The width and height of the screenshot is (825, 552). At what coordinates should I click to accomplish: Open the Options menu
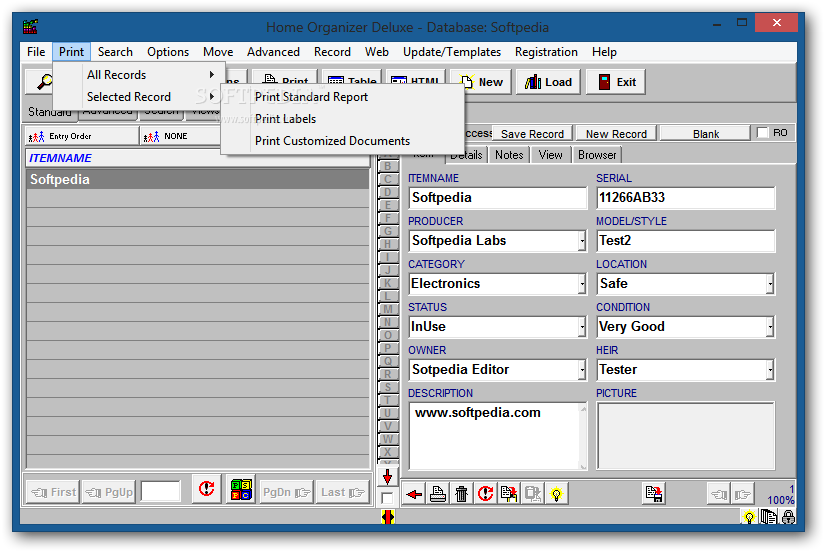tap(168, 52)
